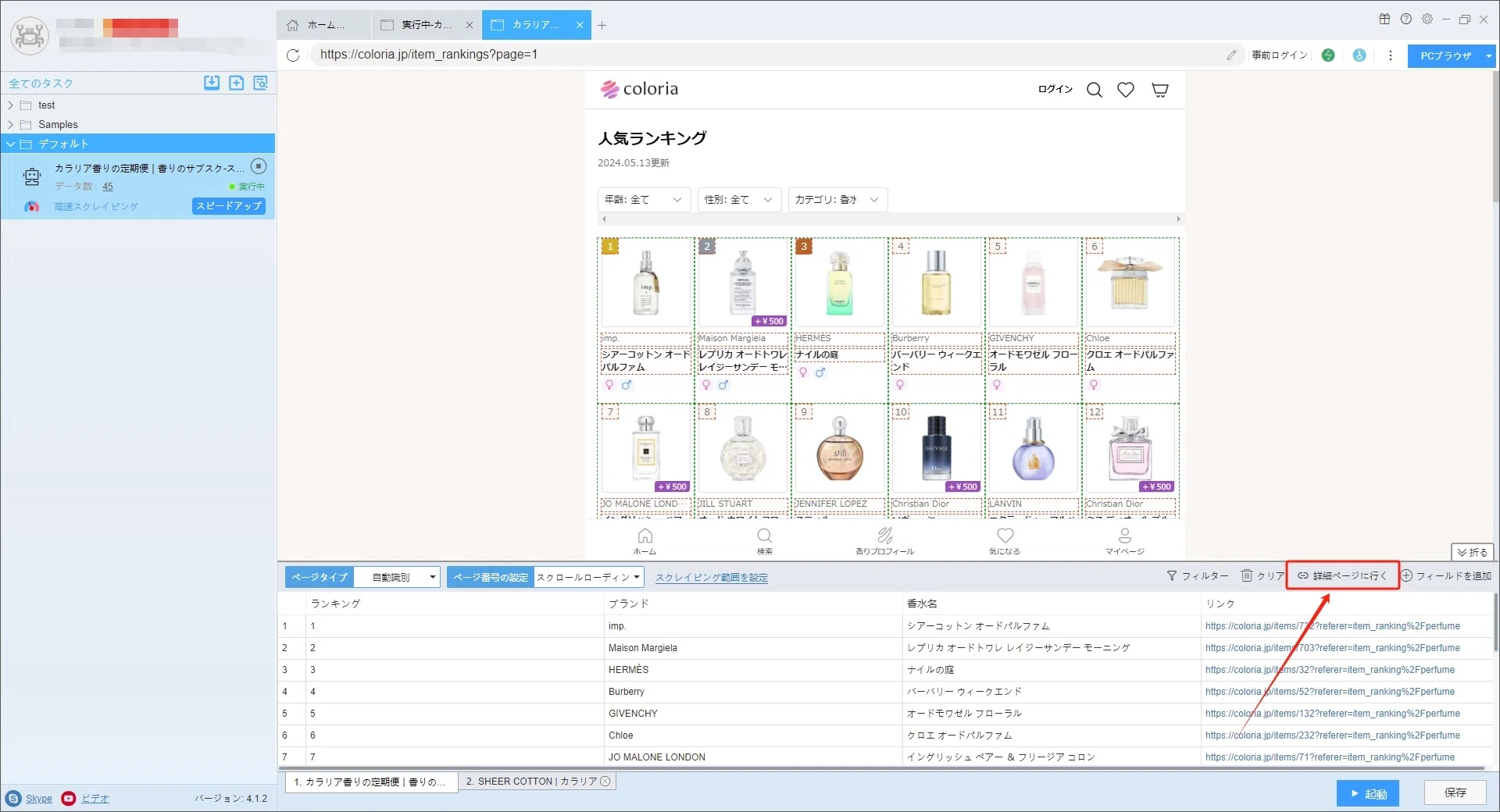Close the 実行中-カ... tab

click(x=470, y=25)
